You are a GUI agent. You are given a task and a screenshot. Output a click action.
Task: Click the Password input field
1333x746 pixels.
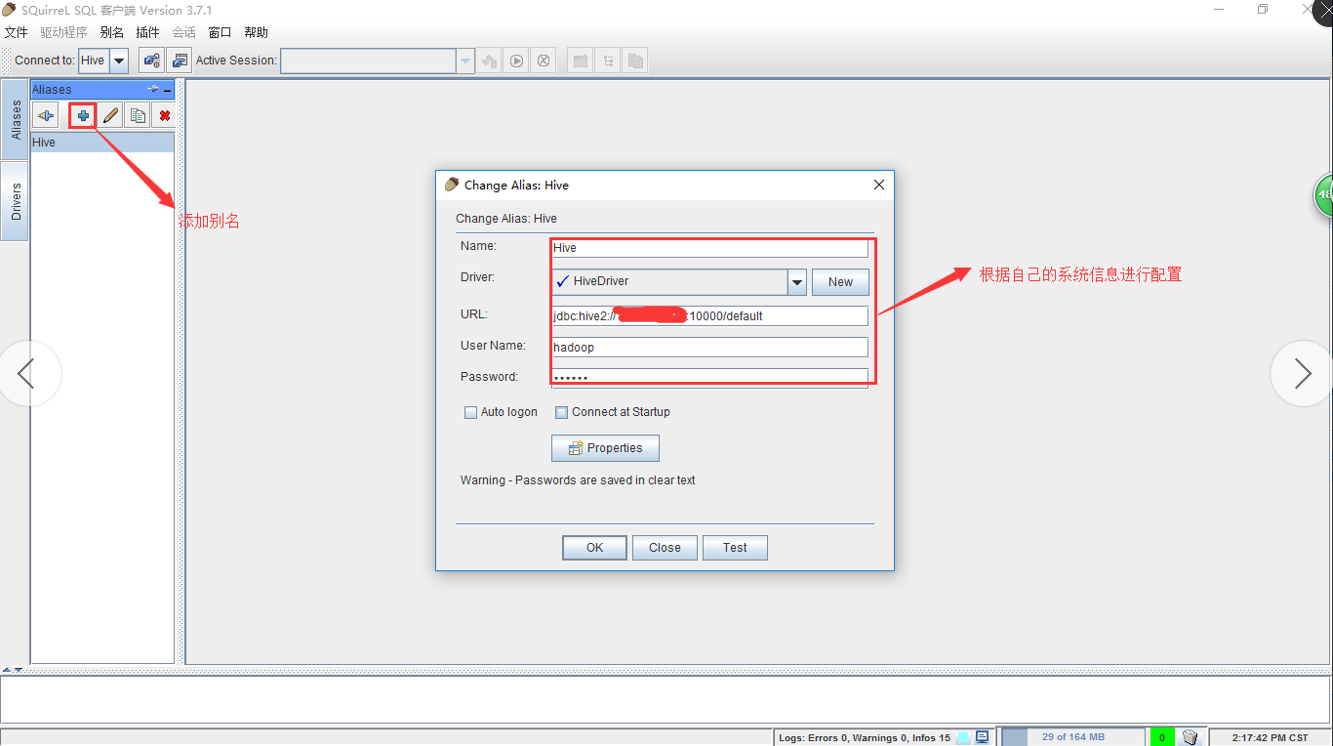(710, 377)
